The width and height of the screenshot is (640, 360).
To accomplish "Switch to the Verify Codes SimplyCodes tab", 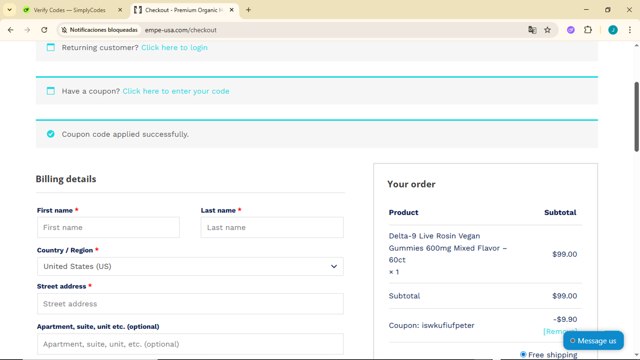I will click(69, 10).
